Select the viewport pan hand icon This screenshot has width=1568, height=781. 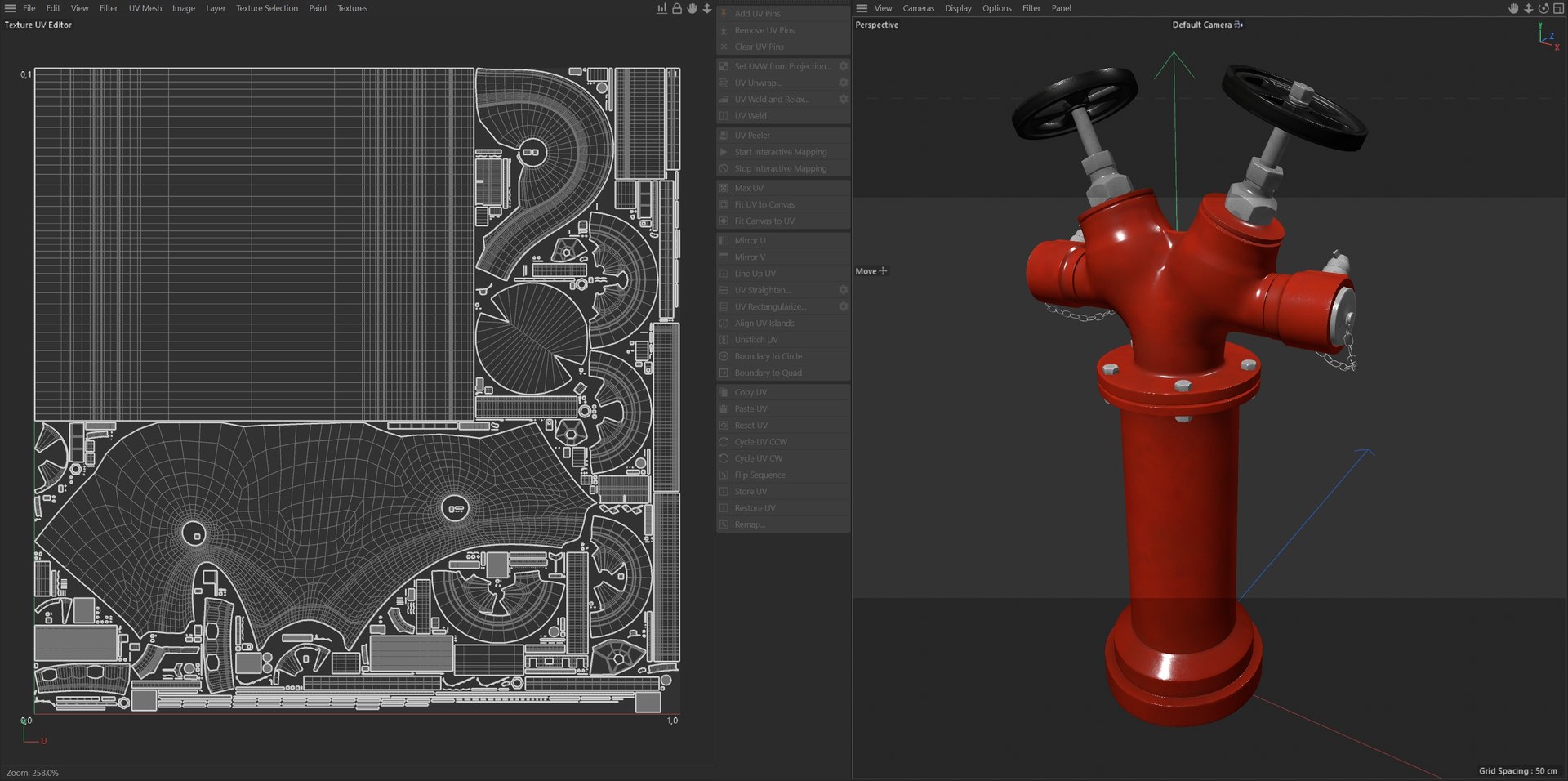pyautogui.click(x=1513, y=8)
